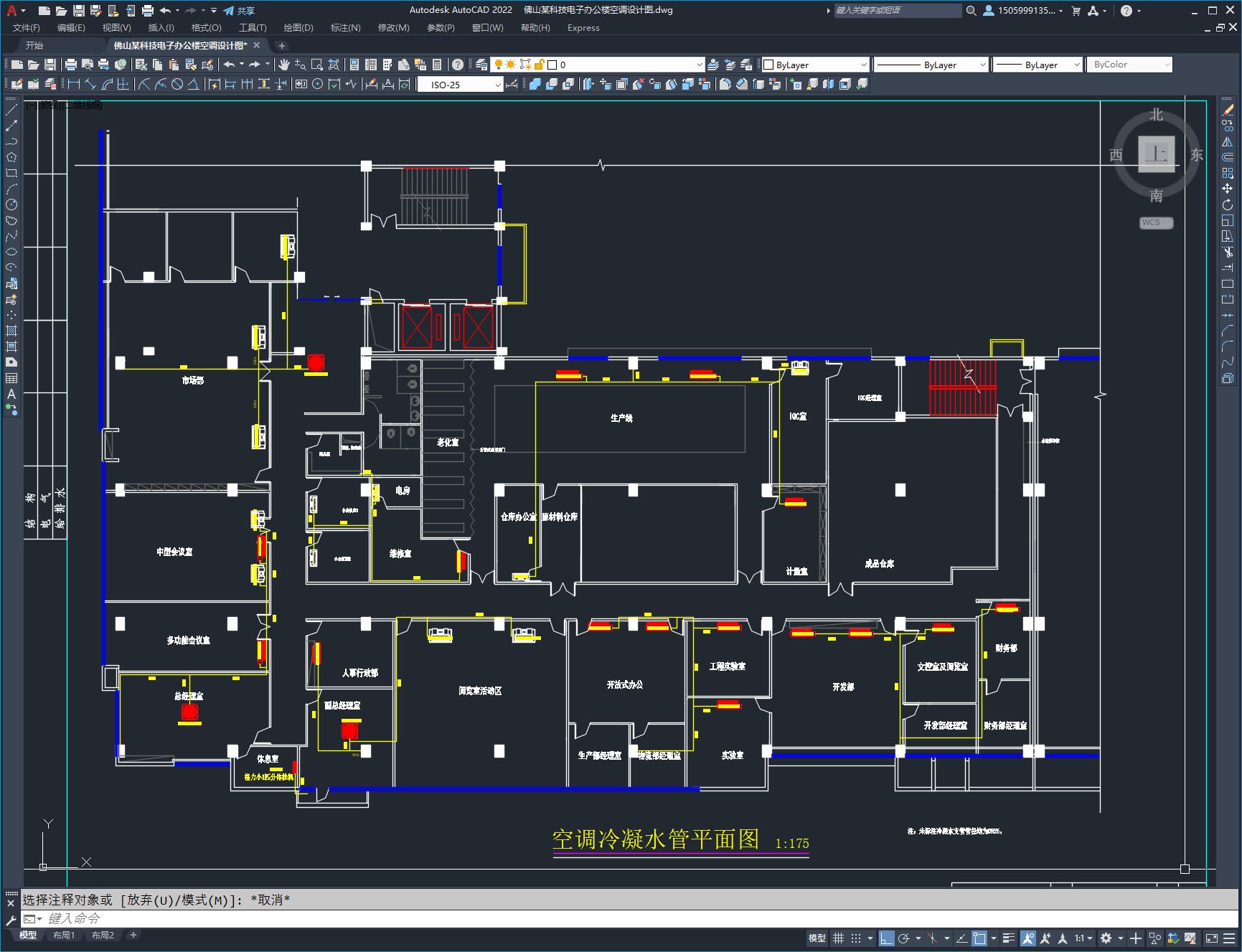This screenshot has width=1242, height=952.
Task: Toggle the layer lock padlock icon
Action: [539, 65]
